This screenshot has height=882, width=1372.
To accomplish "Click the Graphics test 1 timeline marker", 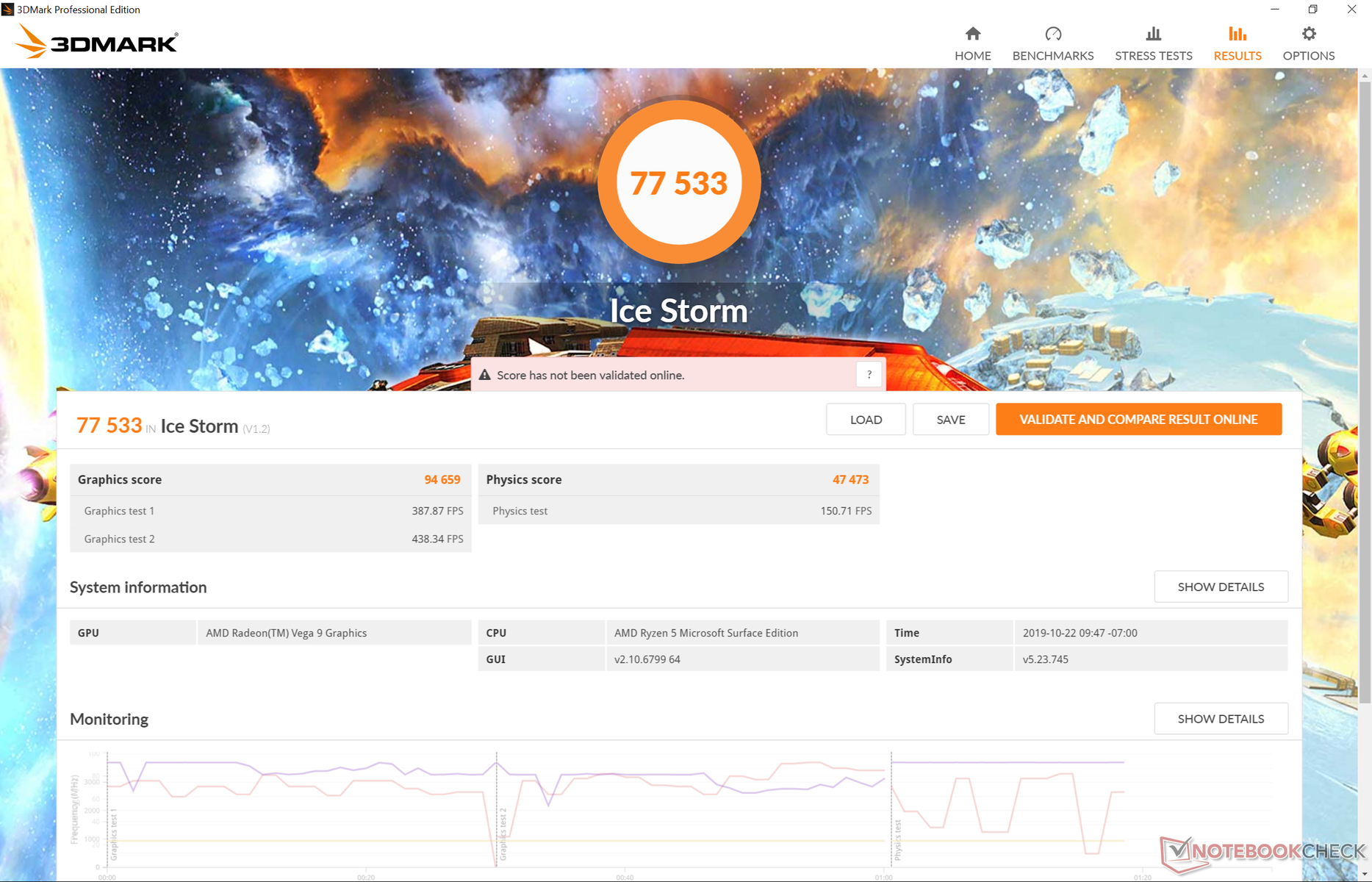I will tap(114, 833).
